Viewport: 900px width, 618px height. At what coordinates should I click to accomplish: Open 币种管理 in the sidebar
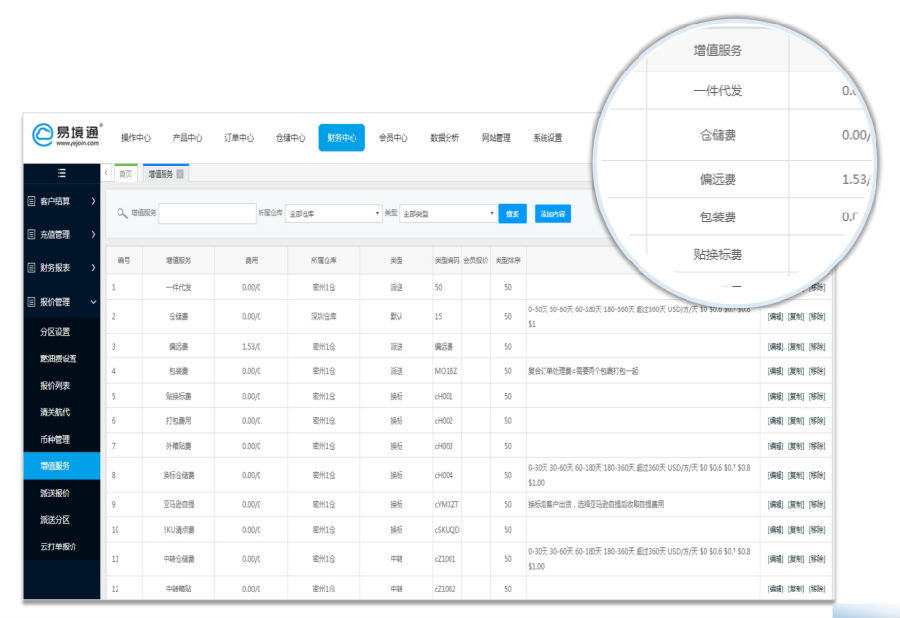(55, 440)
